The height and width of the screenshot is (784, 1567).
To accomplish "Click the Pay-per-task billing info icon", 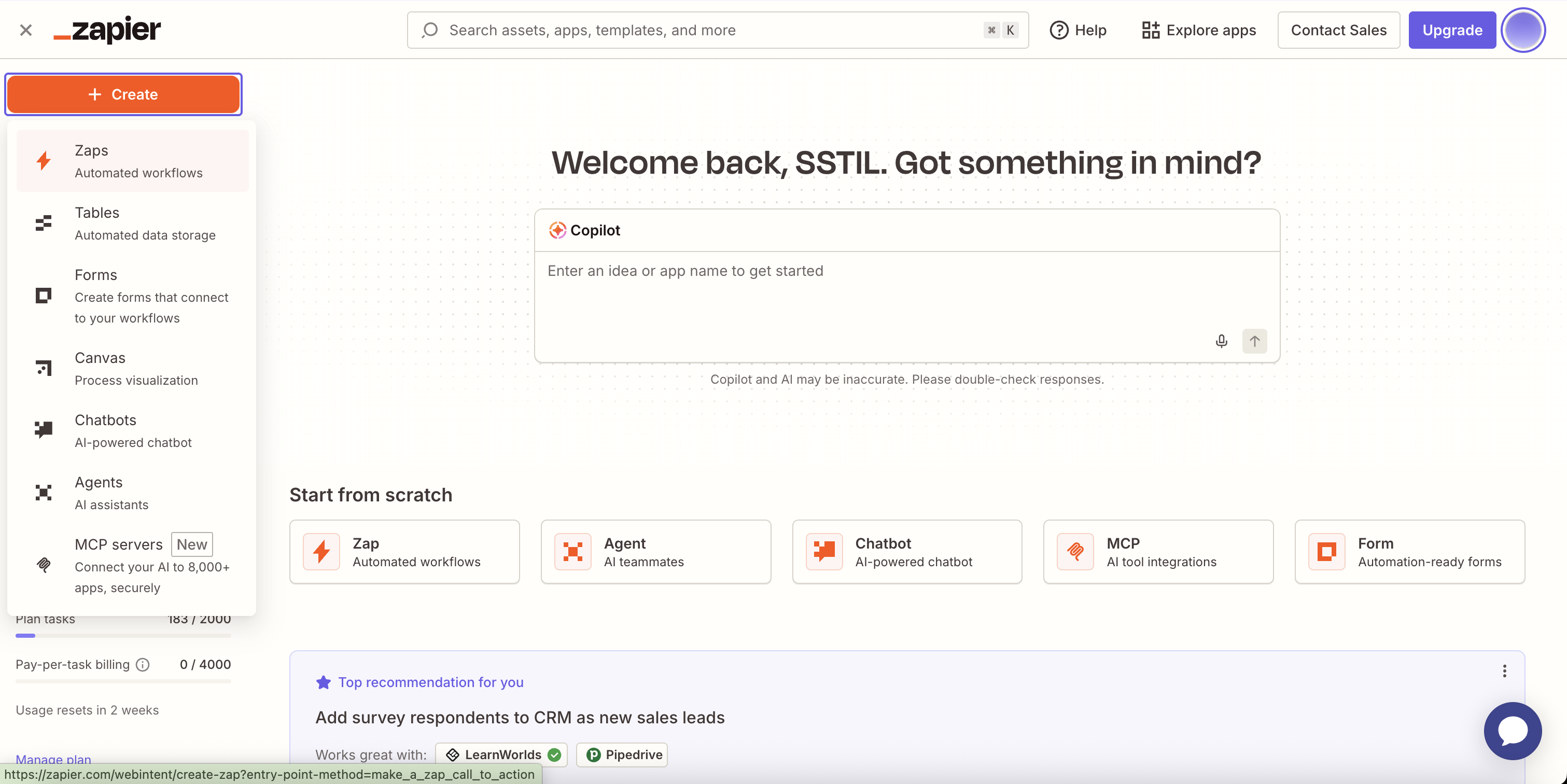I will (x=143, y=664).
